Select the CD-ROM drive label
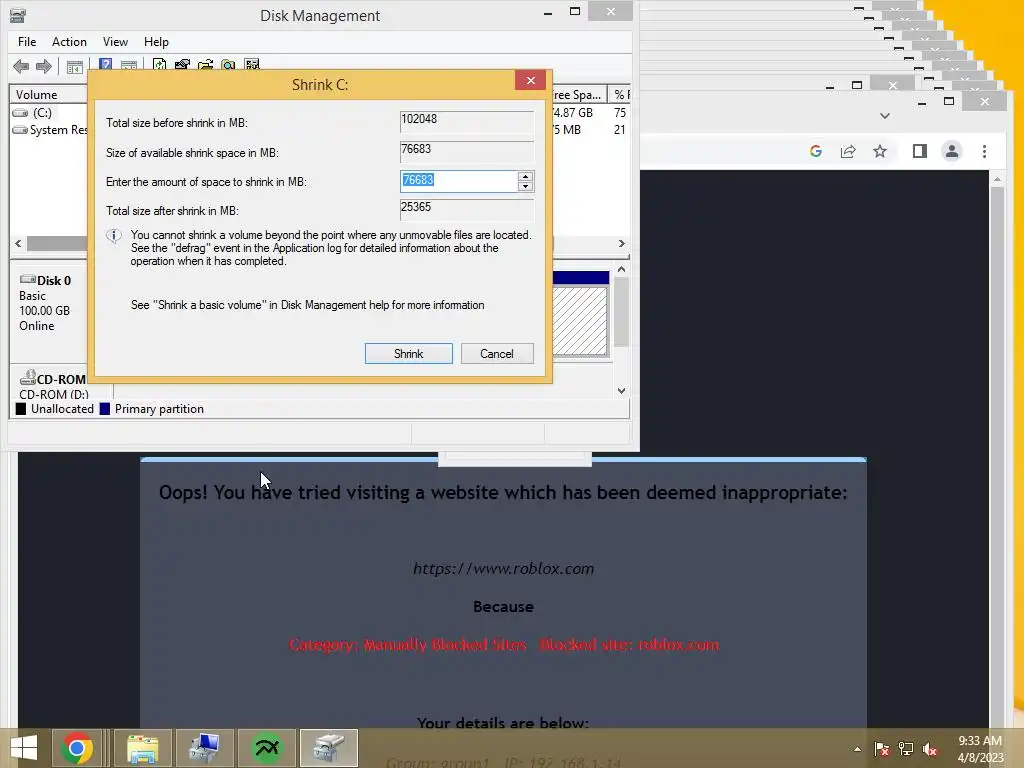Viewport: 1024px width, 768px height. (x=53, y=385)
